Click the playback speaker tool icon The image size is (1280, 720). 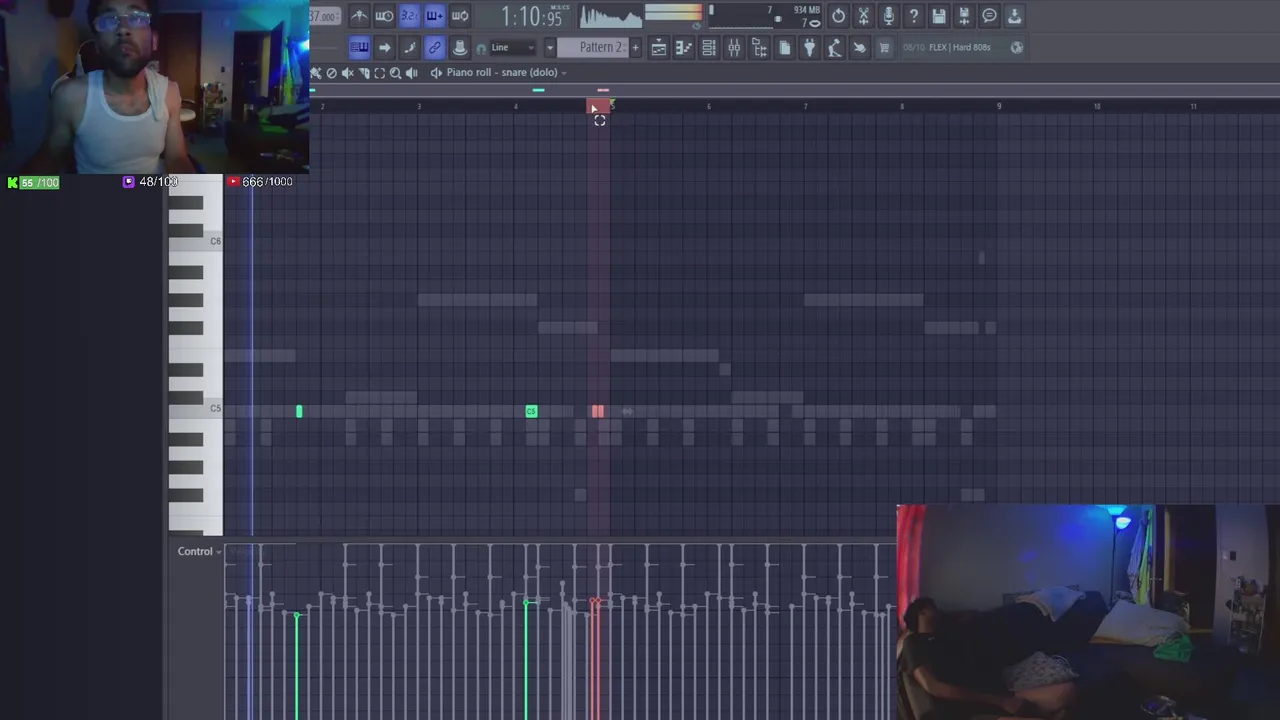(411, 72)
